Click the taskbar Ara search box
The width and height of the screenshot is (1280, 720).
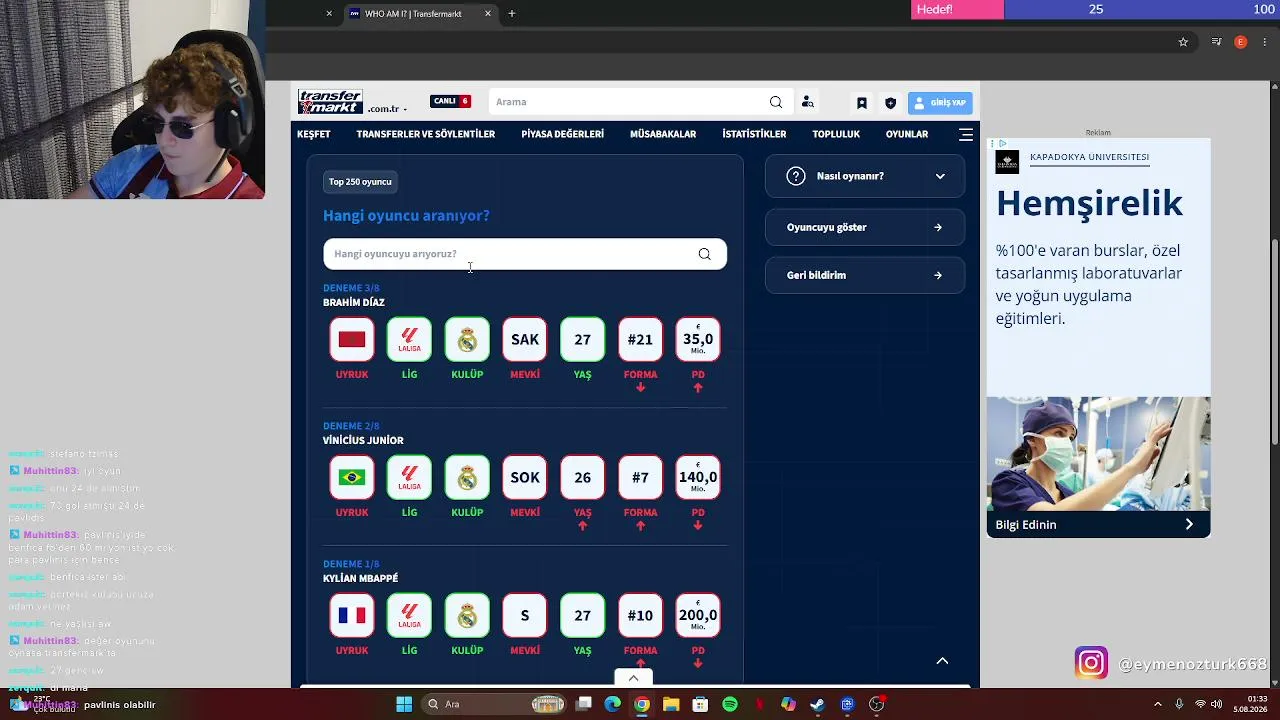(x=494, y=704)
